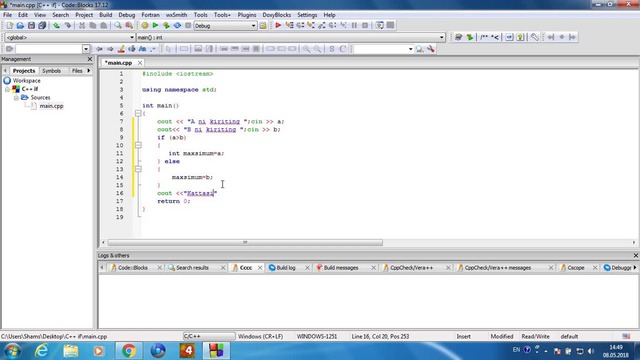Close the Management panel
The image size is (640, 360).
(x=90, y=59)
